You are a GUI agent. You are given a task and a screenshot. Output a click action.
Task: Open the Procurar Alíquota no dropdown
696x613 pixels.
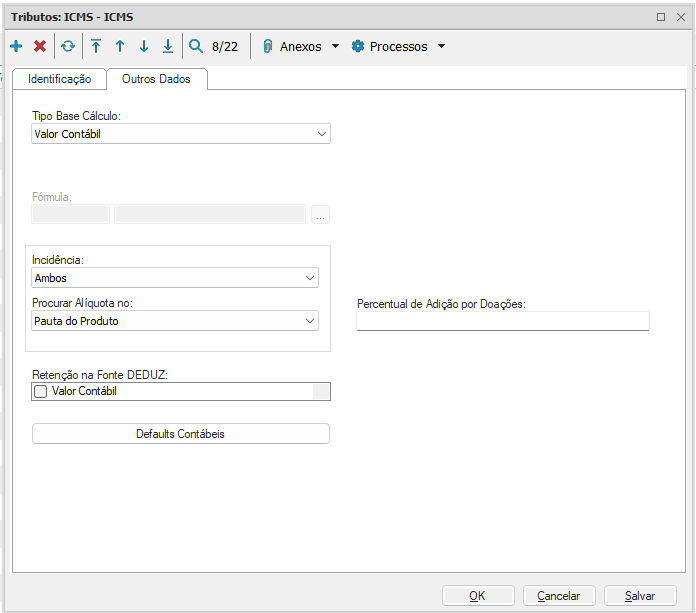pos(309,321)
